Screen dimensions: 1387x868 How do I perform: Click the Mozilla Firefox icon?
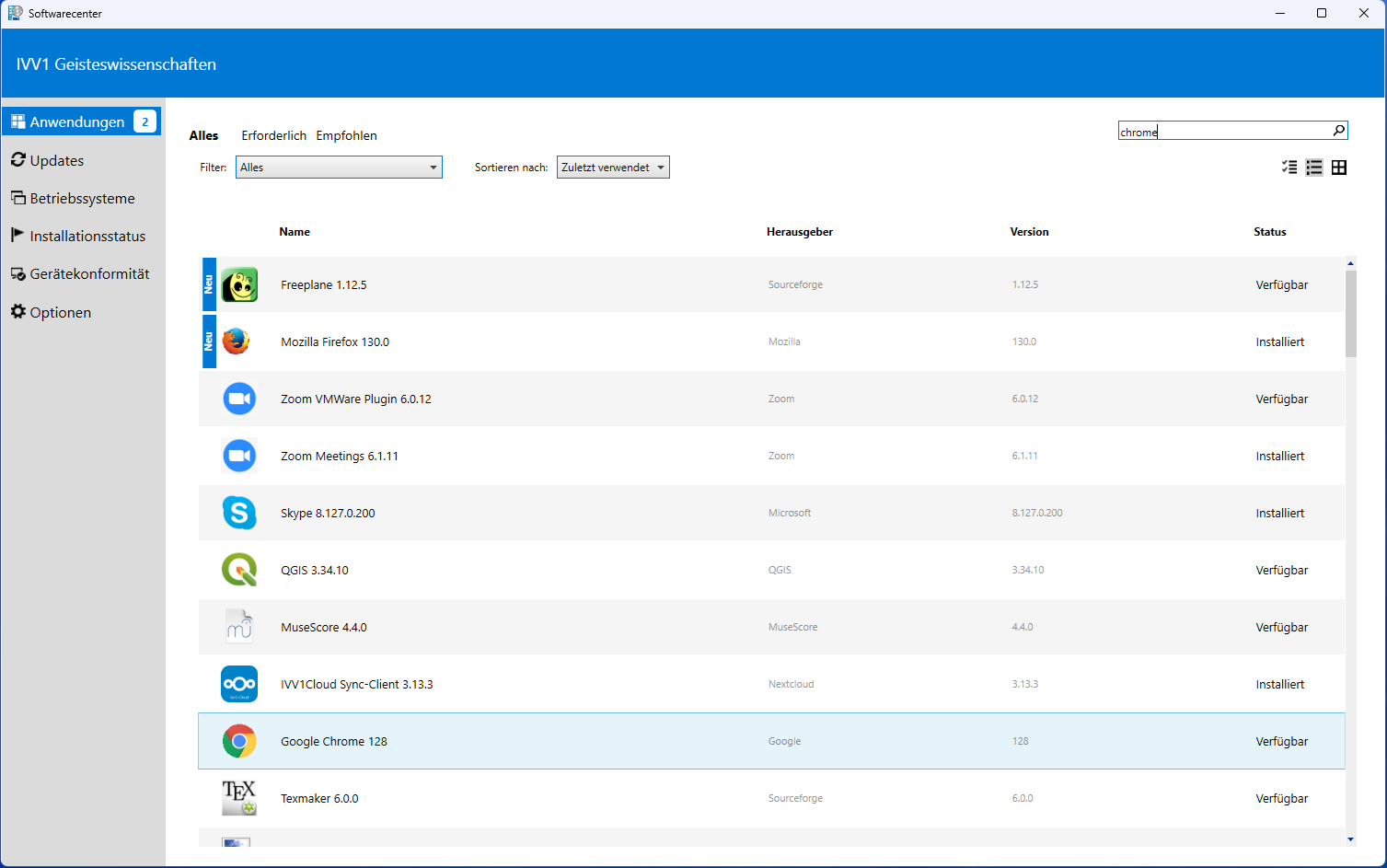pyautogui.click(x=237, y=341)
